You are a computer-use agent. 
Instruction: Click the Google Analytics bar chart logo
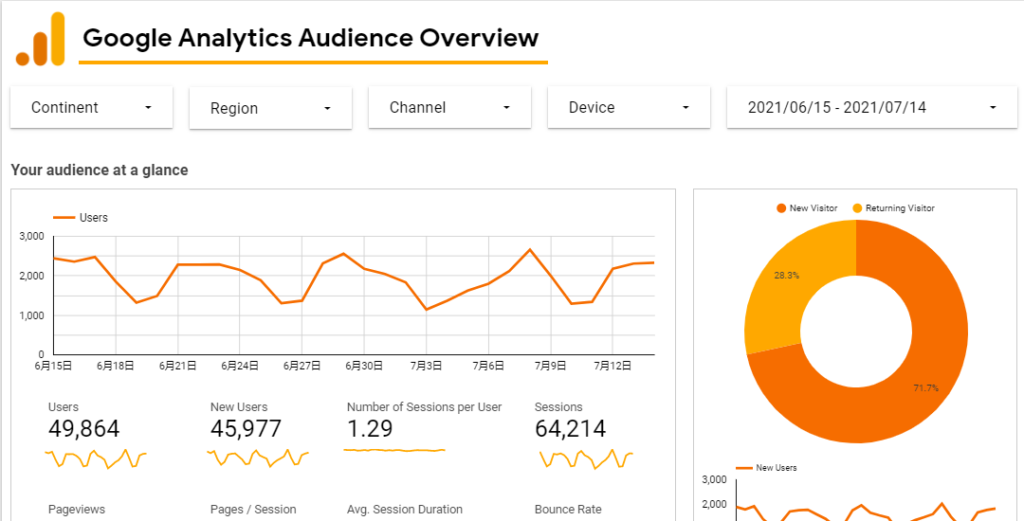pos(40,39)
